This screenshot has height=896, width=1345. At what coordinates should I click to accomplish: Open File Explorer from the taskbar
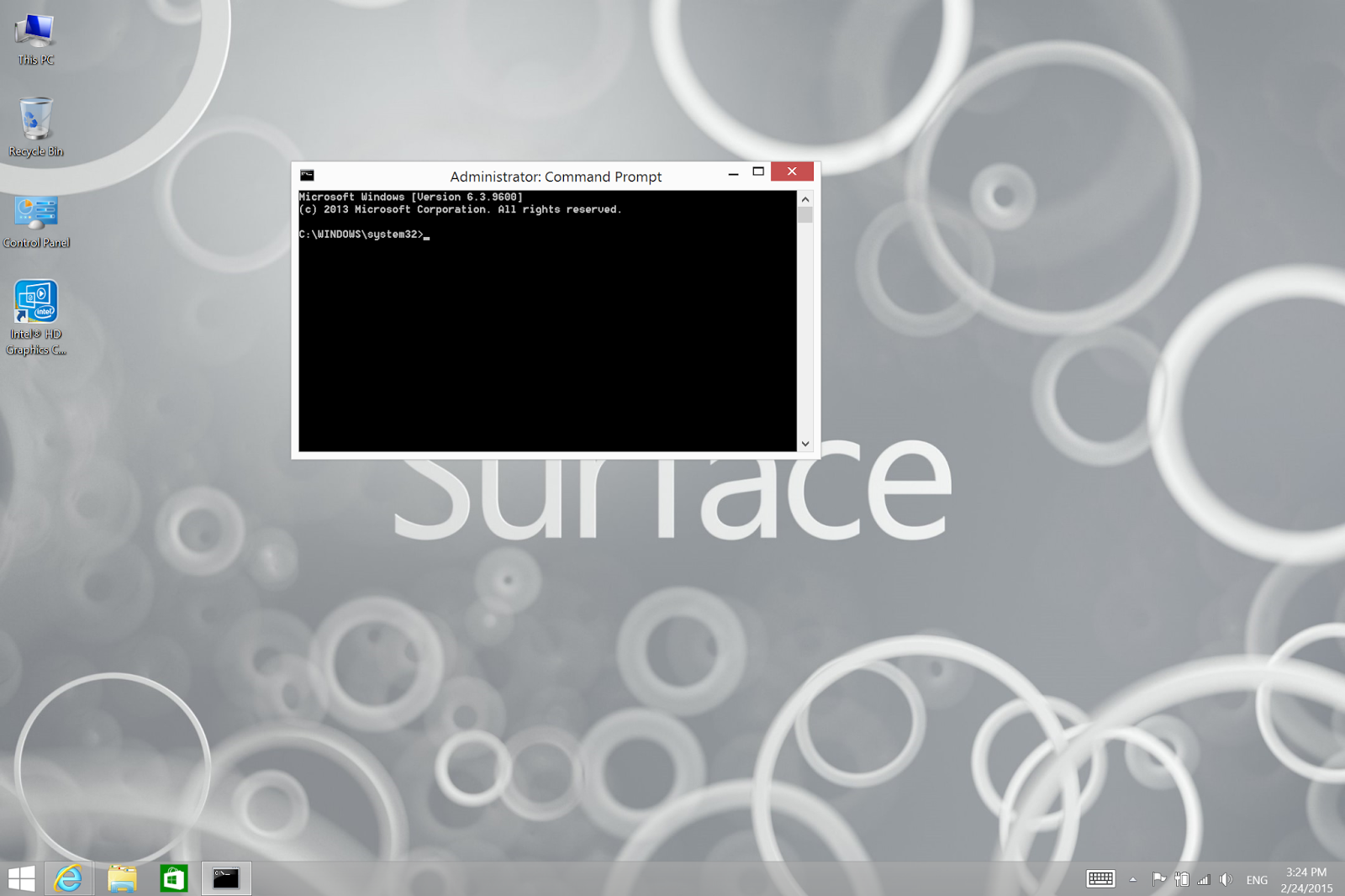pos(122,879)
